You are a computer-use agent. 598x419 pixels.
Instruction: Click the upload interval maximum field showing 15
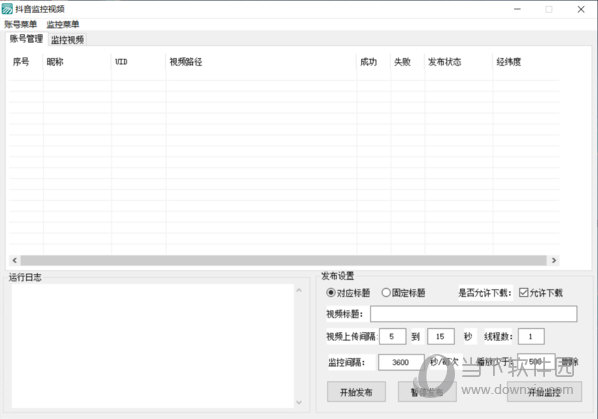coord(440,337)
